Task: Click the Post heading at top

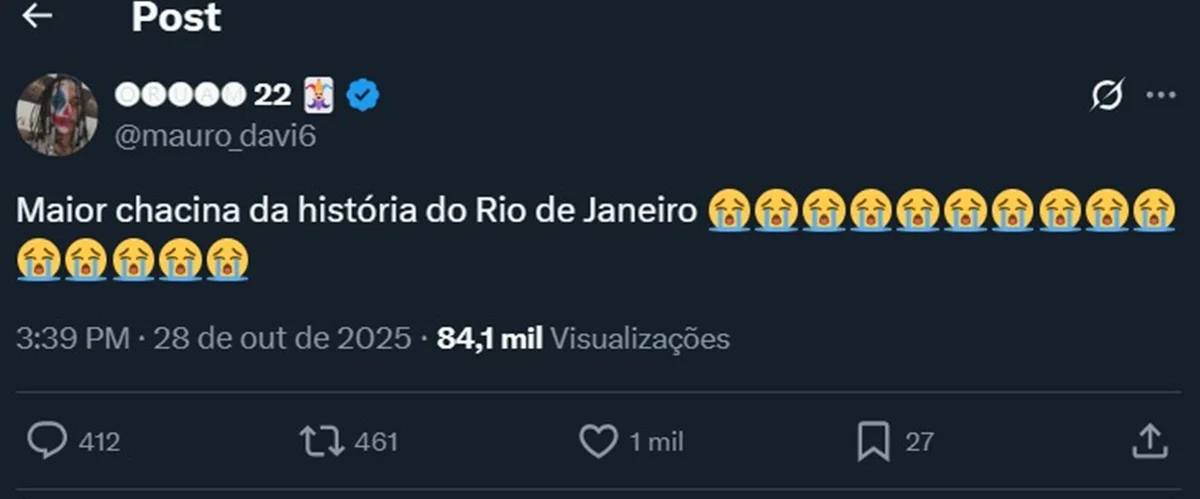Action: pos(176,17)
